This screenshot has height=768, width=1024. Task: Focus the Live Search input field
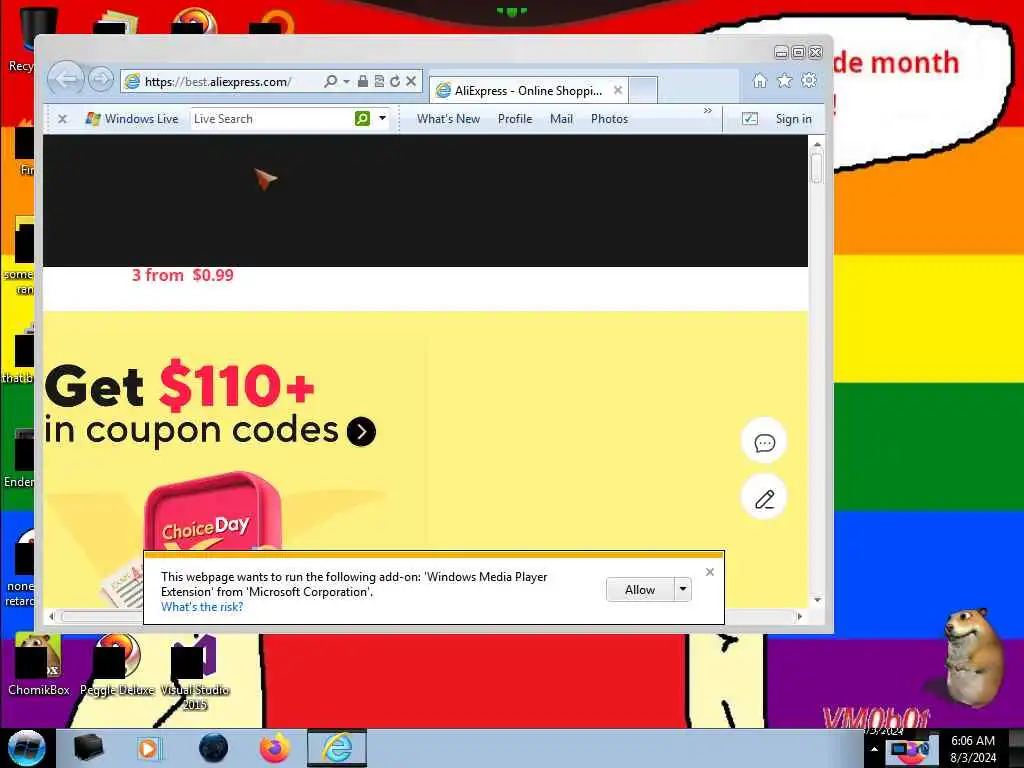coord(271,119)
